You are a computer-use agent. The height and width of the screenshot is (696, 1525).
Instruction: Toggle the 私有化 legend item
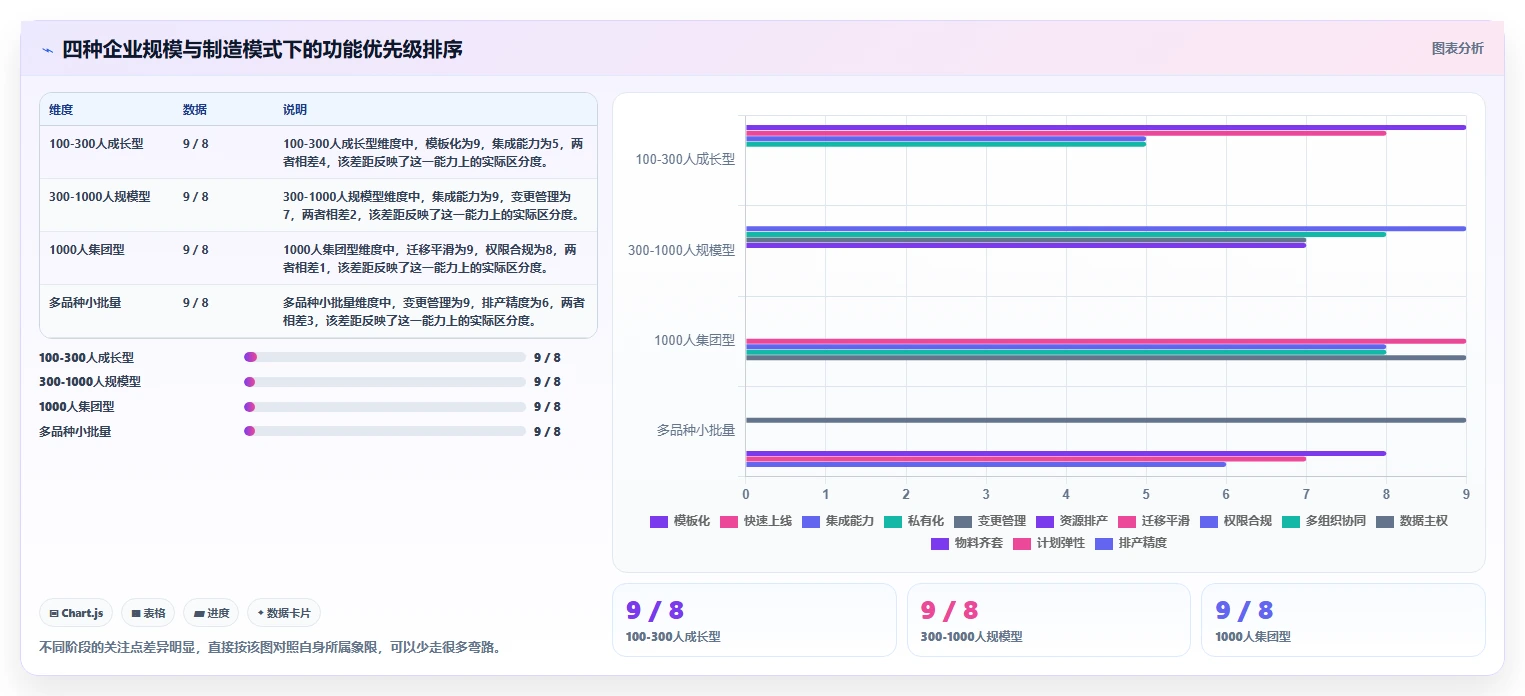[914, 521]
